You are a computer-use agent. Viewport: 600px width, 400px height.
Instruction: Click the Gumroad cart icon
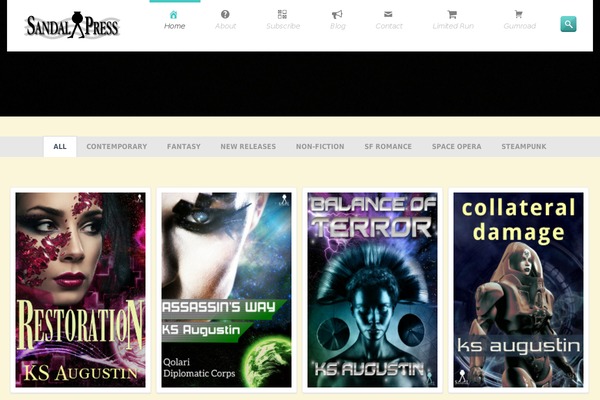tap(519, 14)
